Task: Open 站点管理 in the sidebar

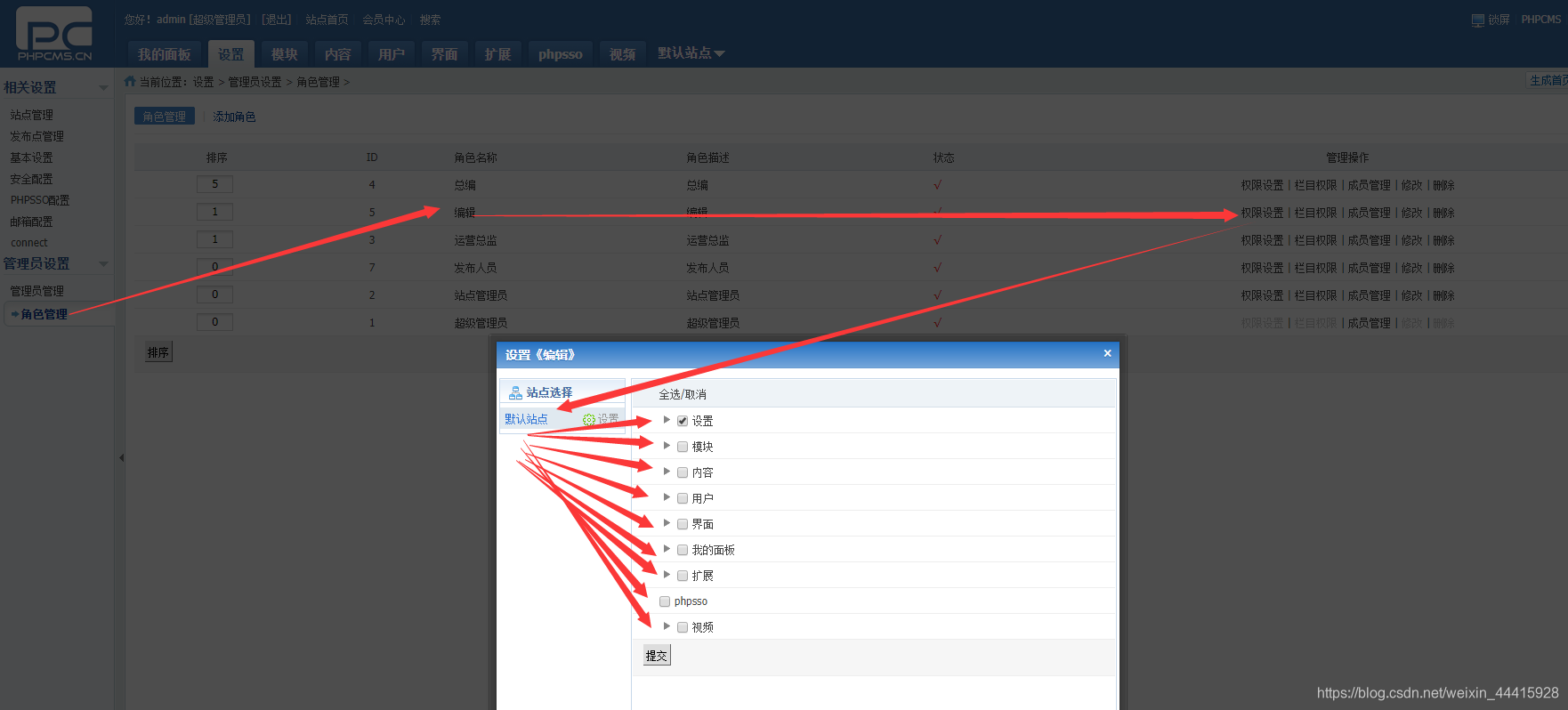Action: [x=32, y=115]
